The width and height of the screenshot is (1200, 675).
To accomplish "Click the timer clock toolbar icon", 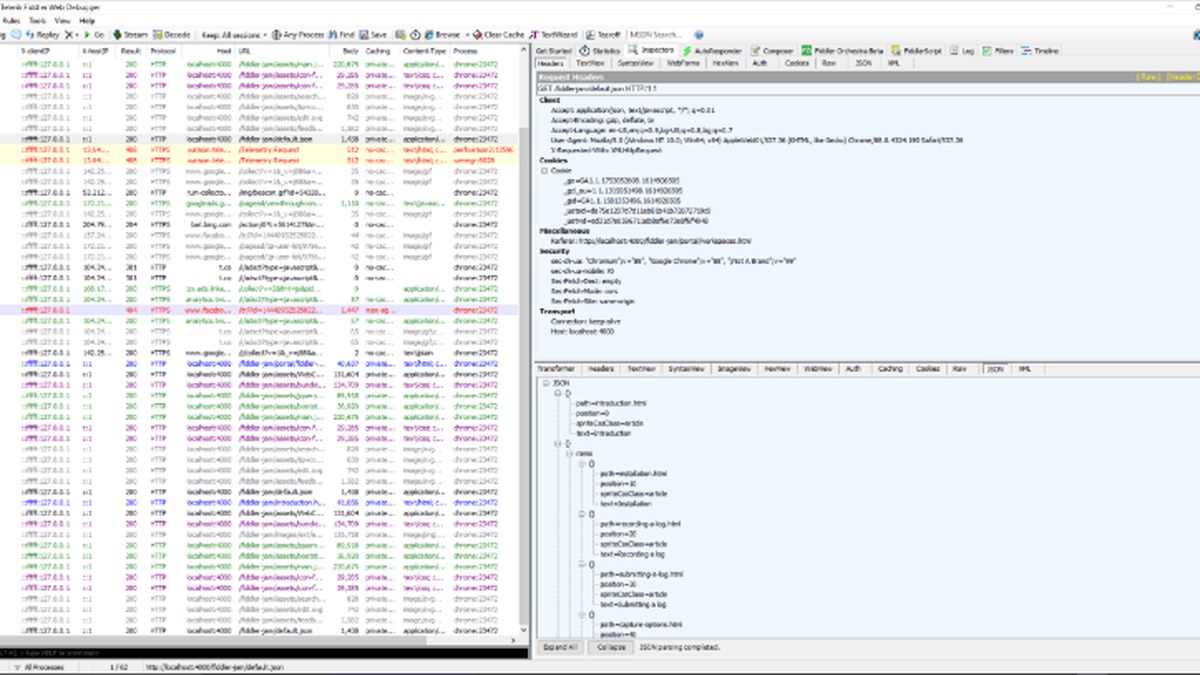I will [x=414, y=34].
